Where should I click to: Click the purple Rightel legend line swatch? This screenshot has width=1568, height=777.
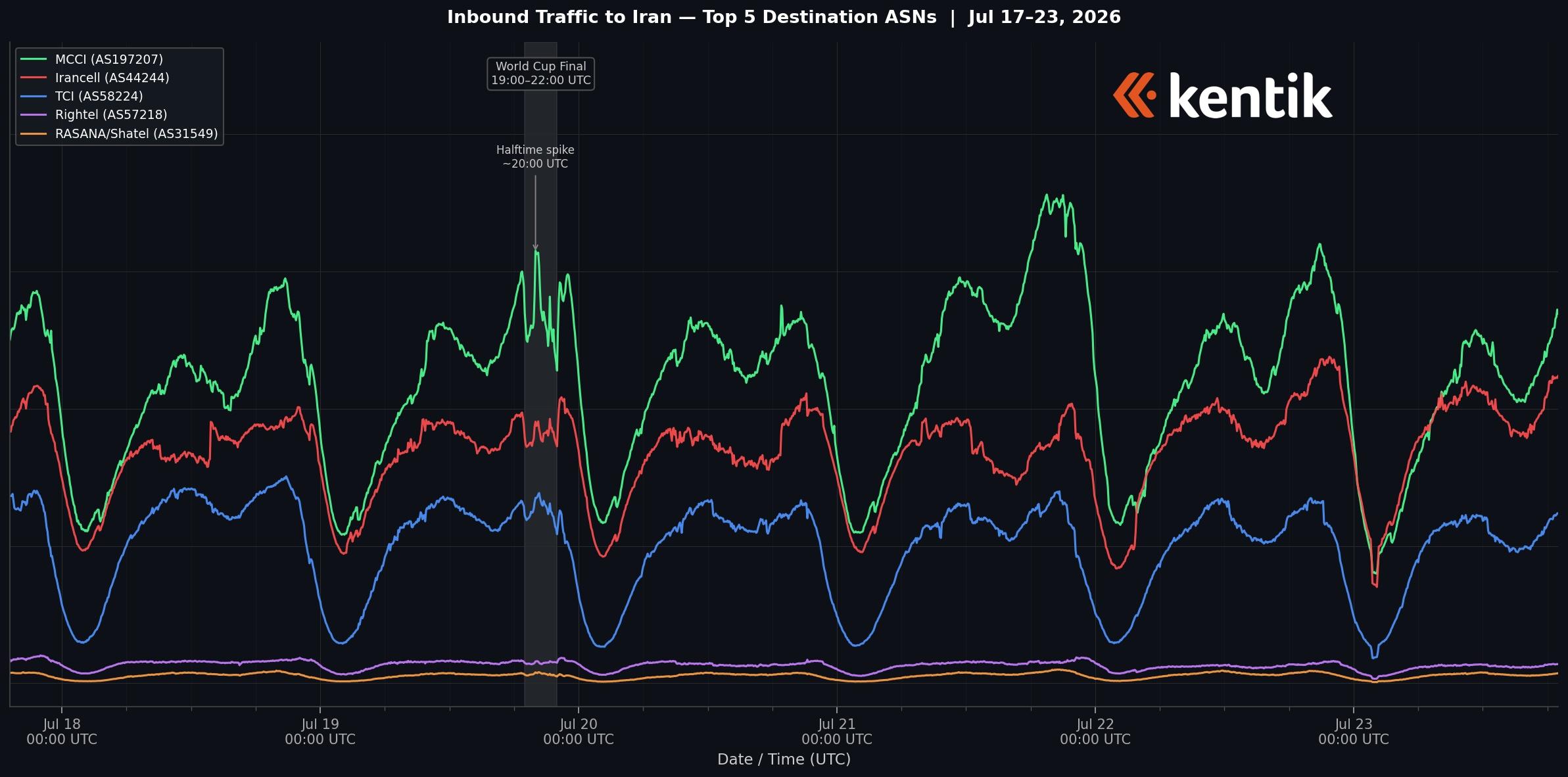tap(34, 114)
